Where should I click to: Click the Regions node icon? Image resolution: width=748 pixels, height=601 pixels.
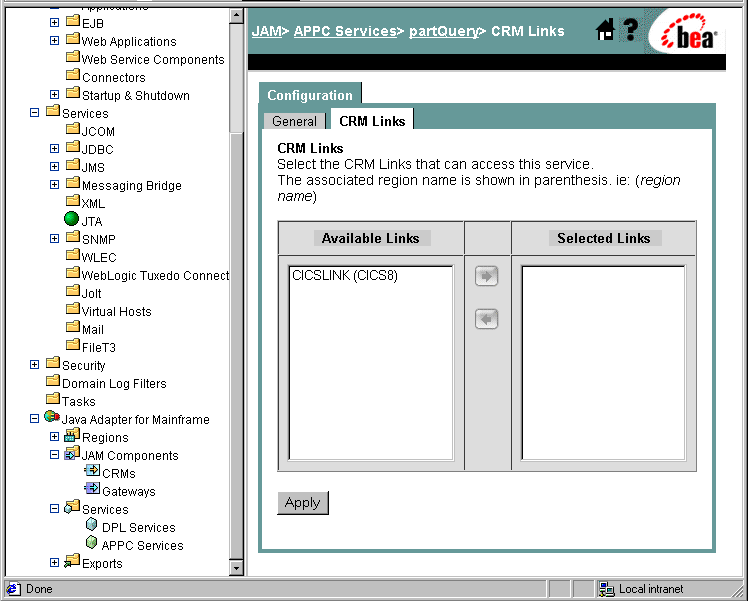click(72, 435)
